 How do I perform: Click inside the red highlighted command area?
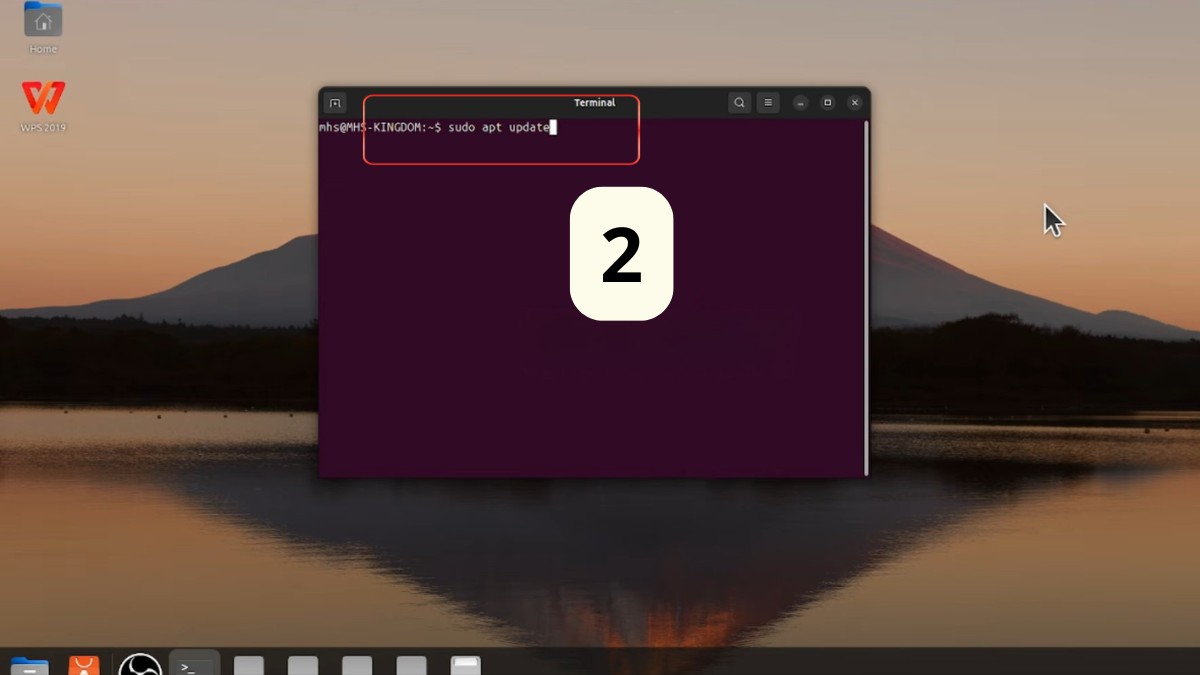[500, 130]
